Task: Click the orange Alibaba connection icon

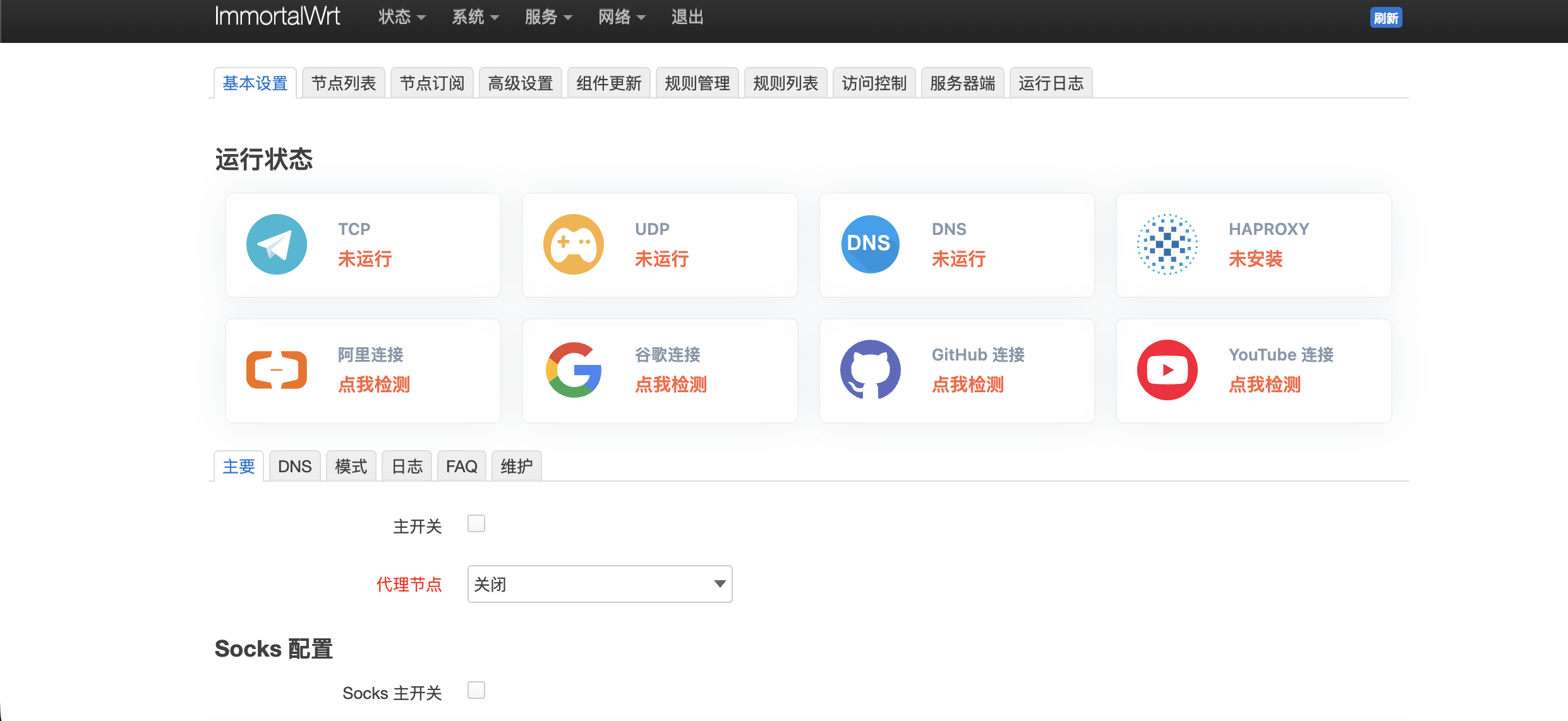Action: point(277,370)
